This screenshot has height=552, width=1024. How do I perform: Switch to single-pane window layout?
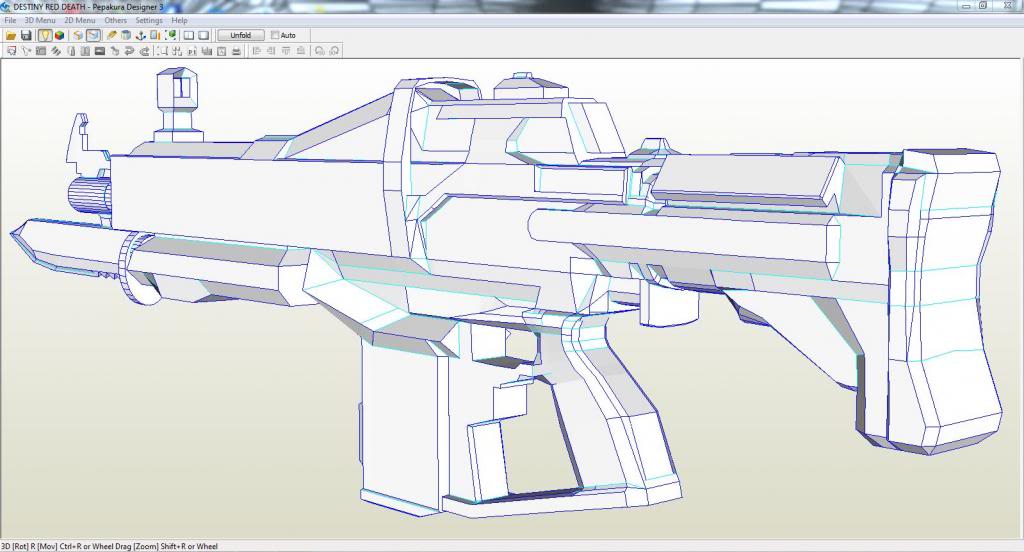pos(204,35)
